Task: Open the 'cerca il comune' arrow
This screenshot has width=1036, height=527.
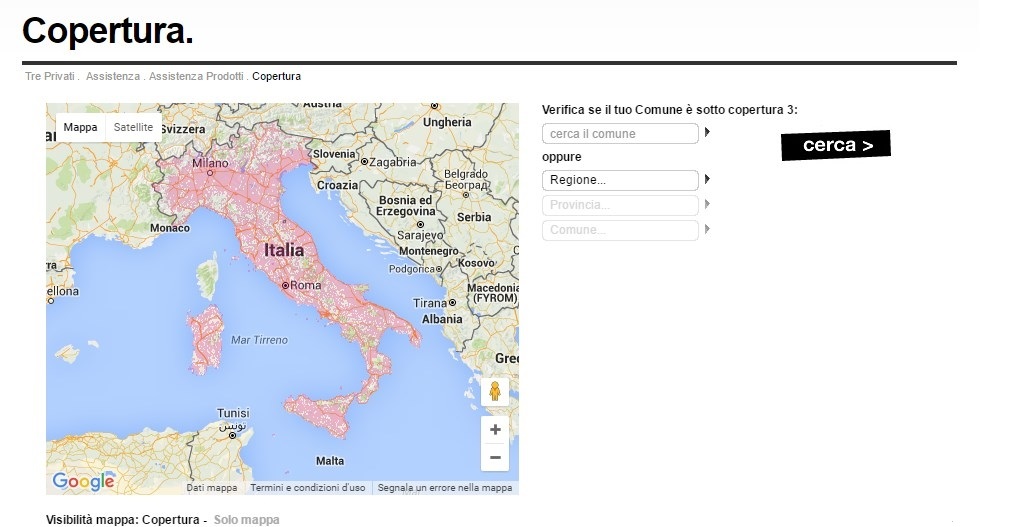Action: [707, 132]
